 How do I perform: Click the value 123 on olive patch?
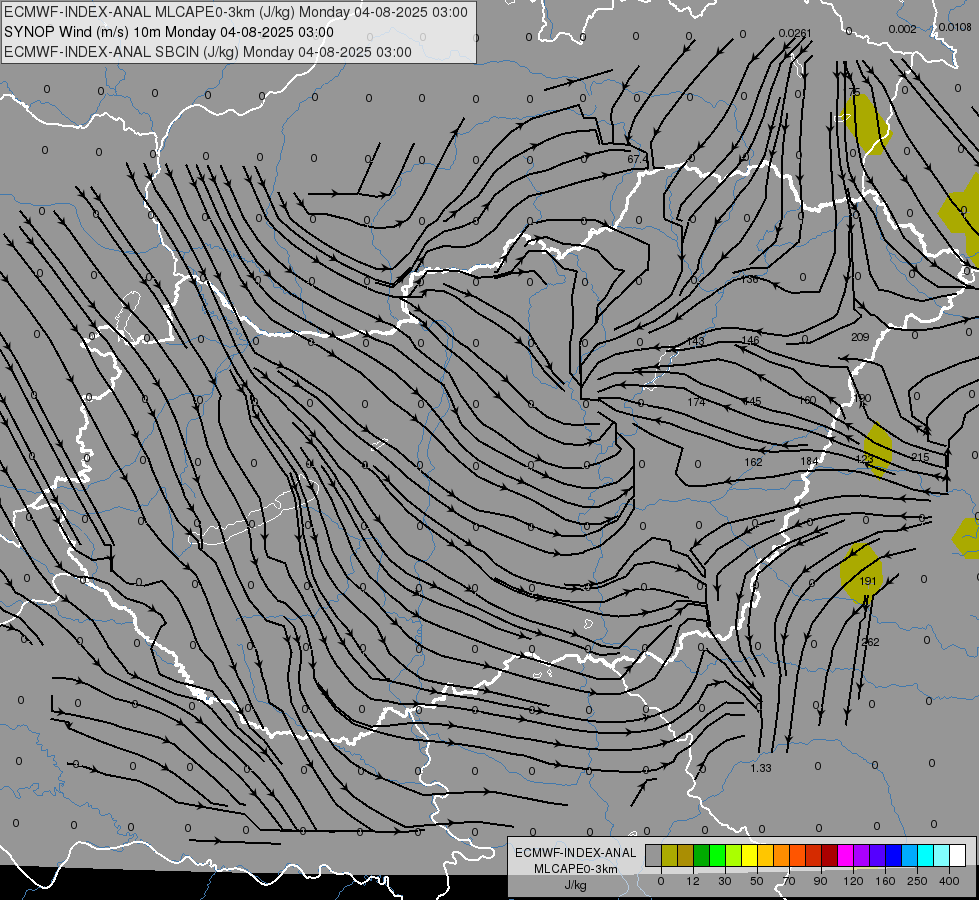[865, 459]
